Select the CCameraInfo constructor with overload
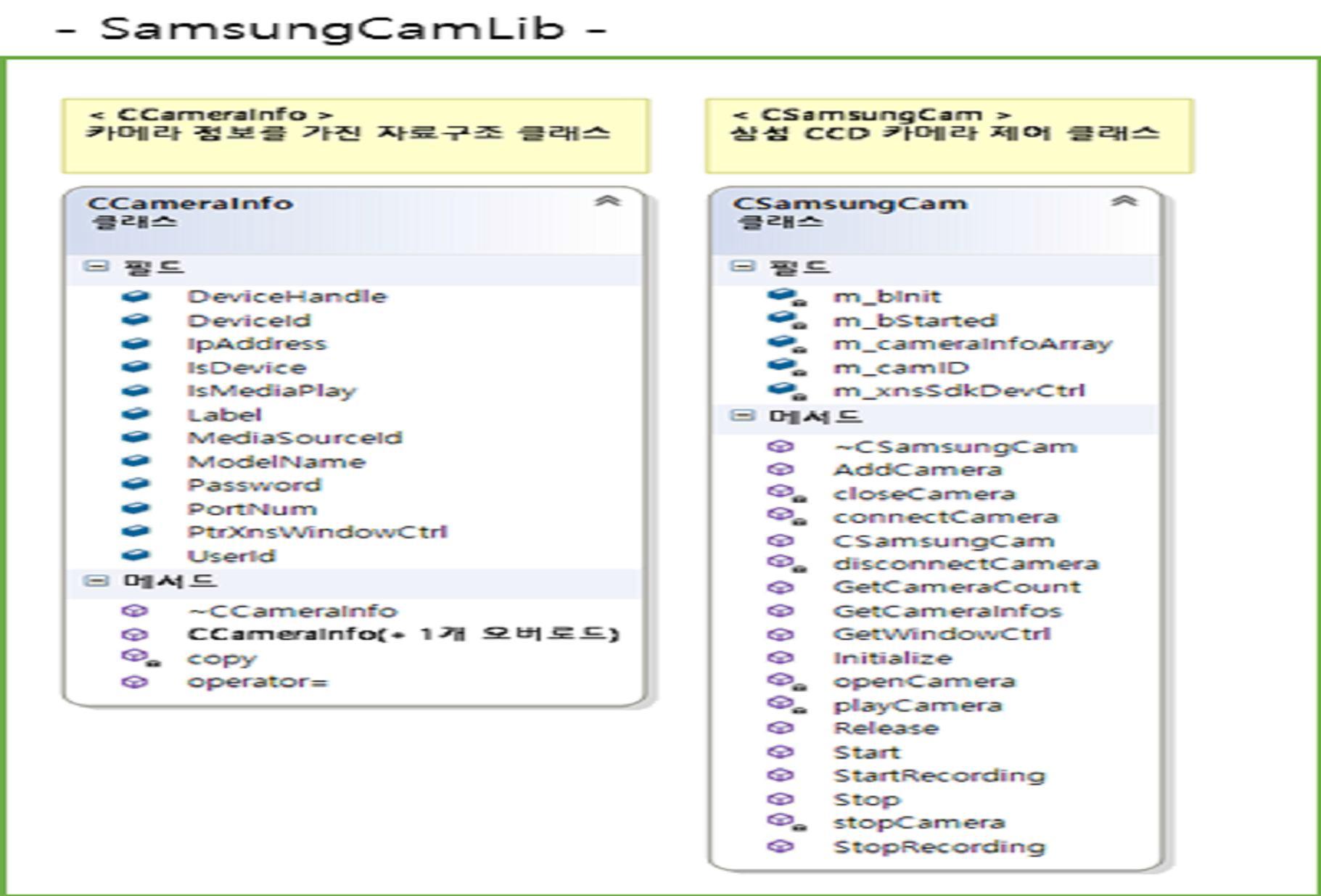This screenshot has height=896, width=1321. [x=403, y=634]
